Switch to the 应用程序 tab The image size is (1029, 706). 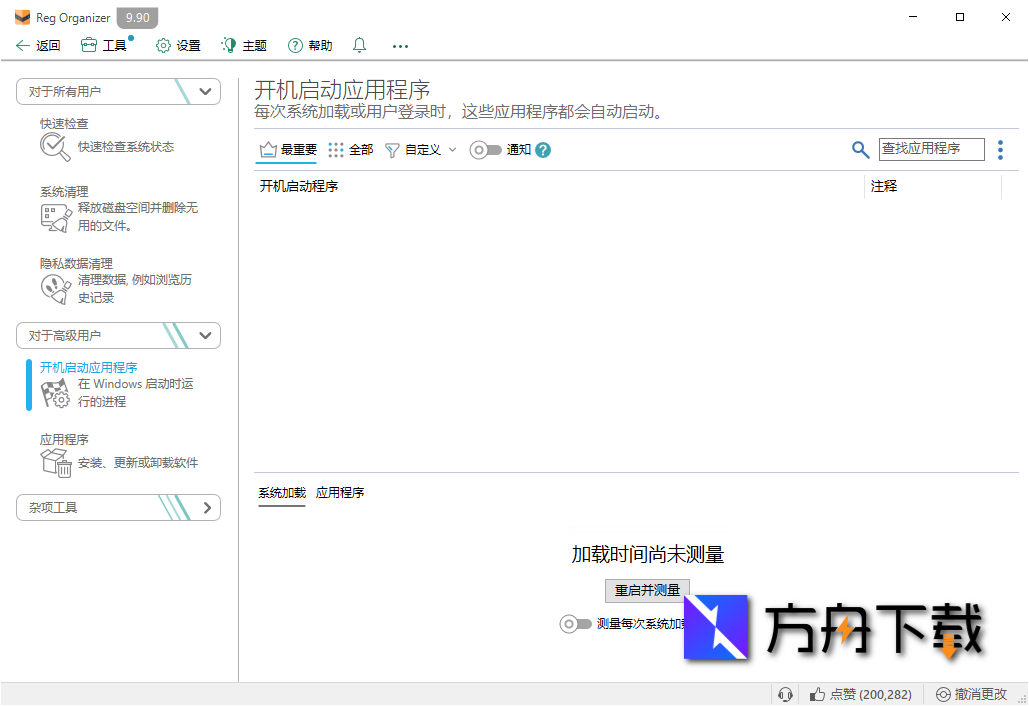coord(340,492)
